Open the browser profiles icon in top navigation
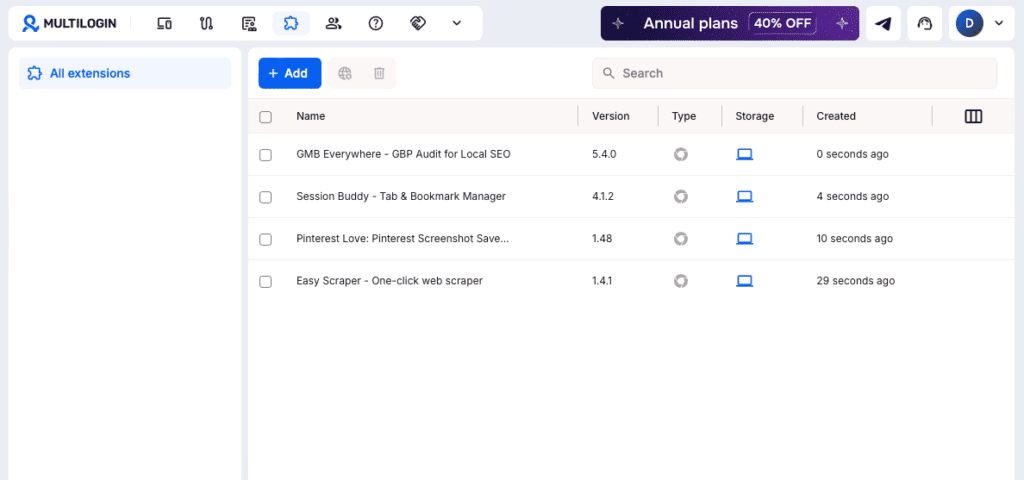 (x=165, y=24)
